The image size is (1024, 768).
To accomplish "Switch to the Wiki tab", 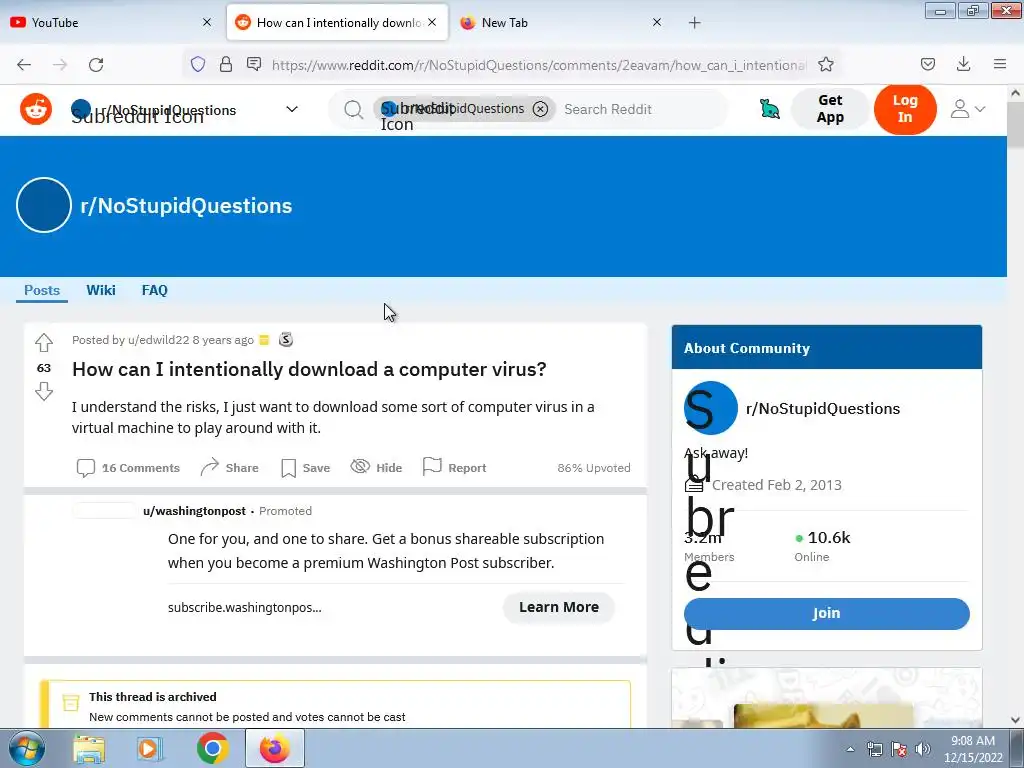I will click(101, 290).
